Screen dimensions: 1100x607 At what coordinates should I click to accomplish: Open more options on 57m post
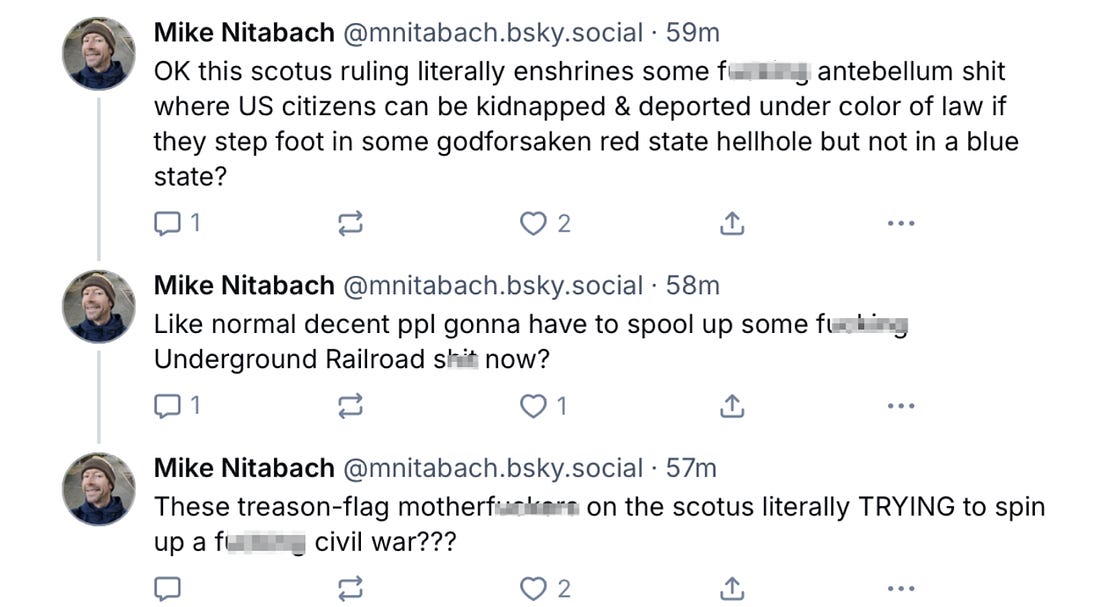(x=901, y=589)
